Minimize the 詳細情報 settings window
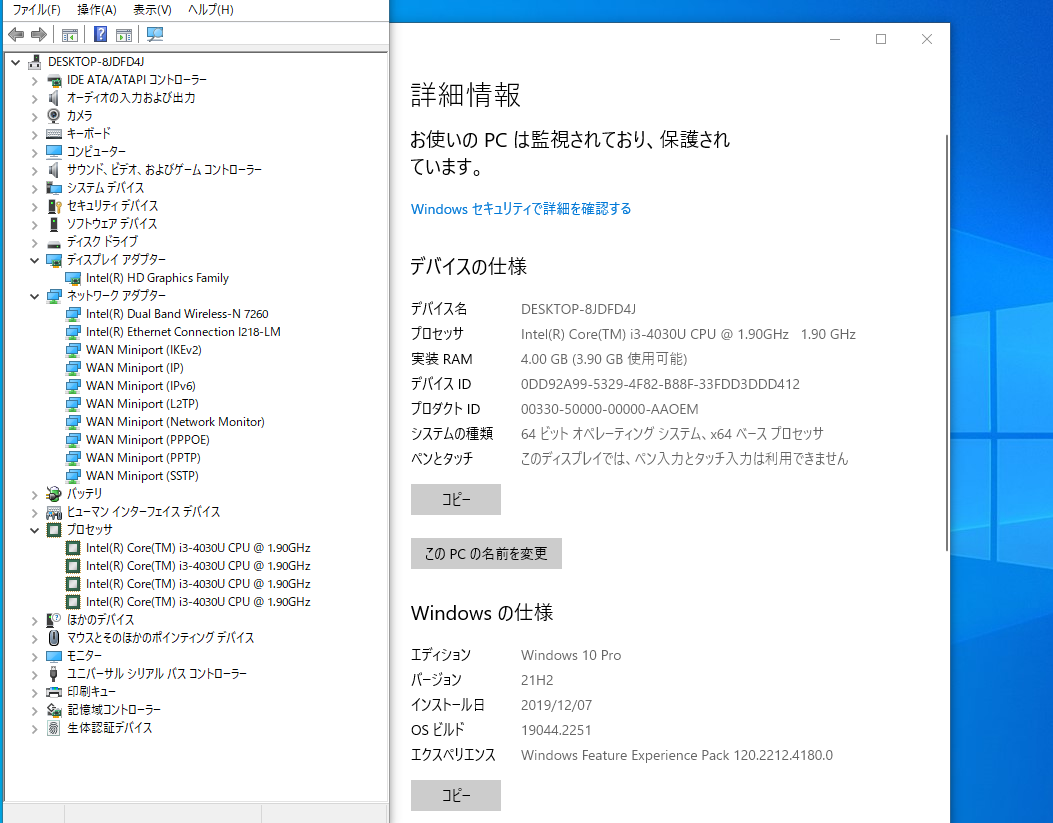The image size is (1053, 823). coord(835,40)
